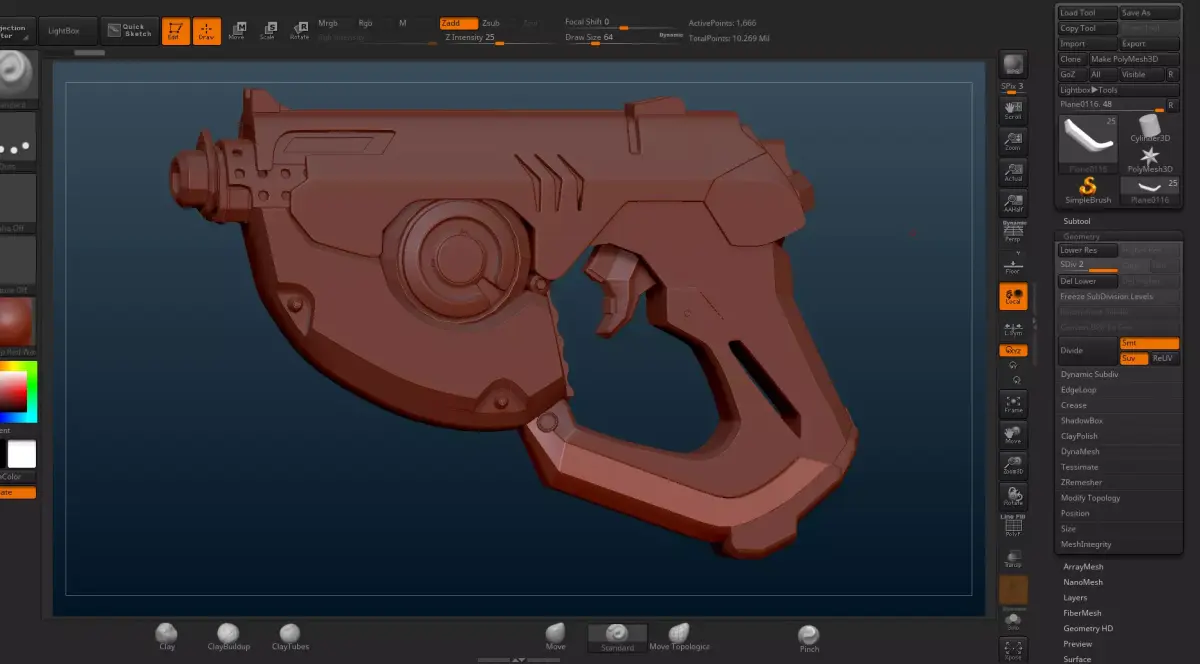Collapse the Geometry section
Screen dimensions: 1200x664
pos(1082,237)
